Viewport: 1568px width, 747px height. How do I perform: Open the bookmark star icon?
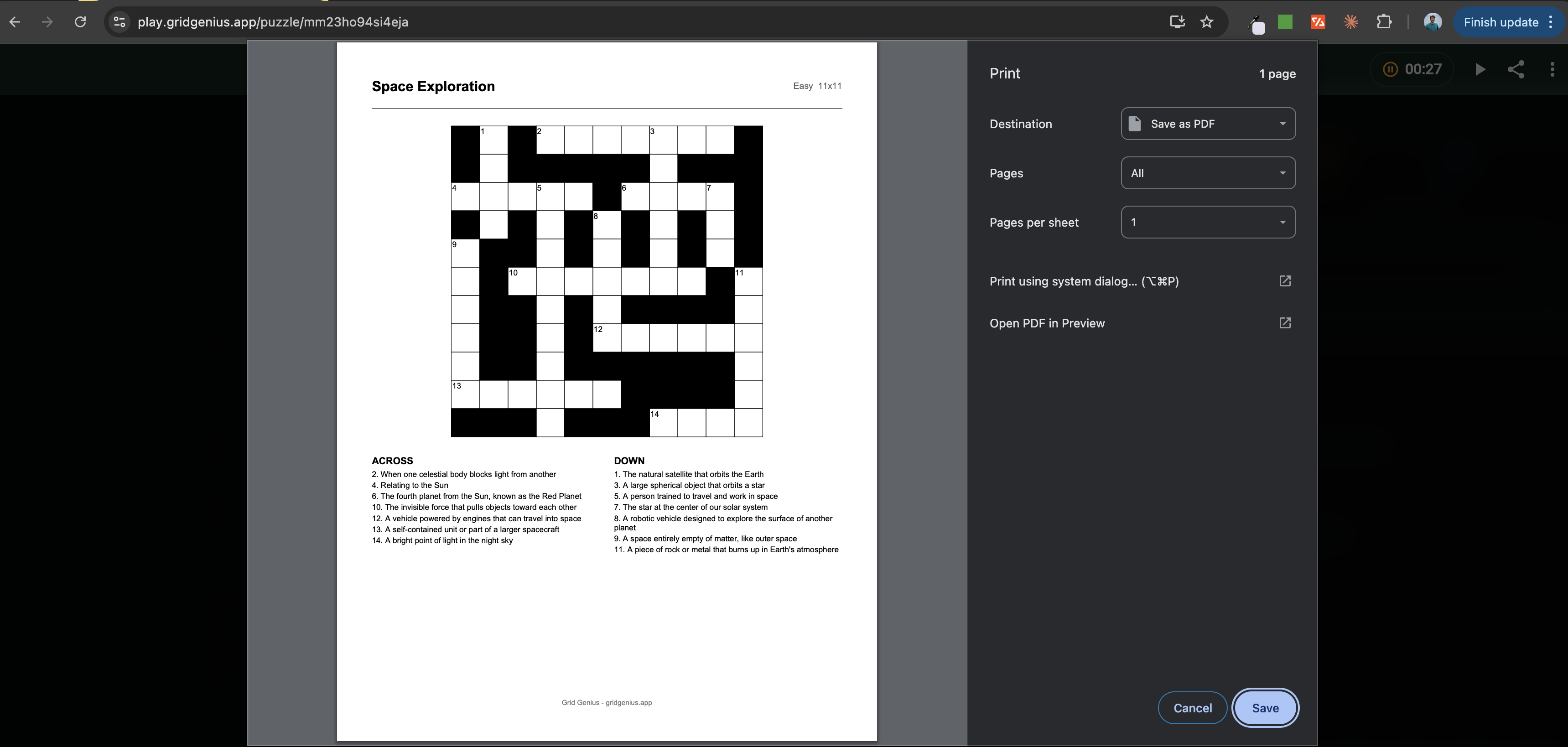pos(1206,22)
